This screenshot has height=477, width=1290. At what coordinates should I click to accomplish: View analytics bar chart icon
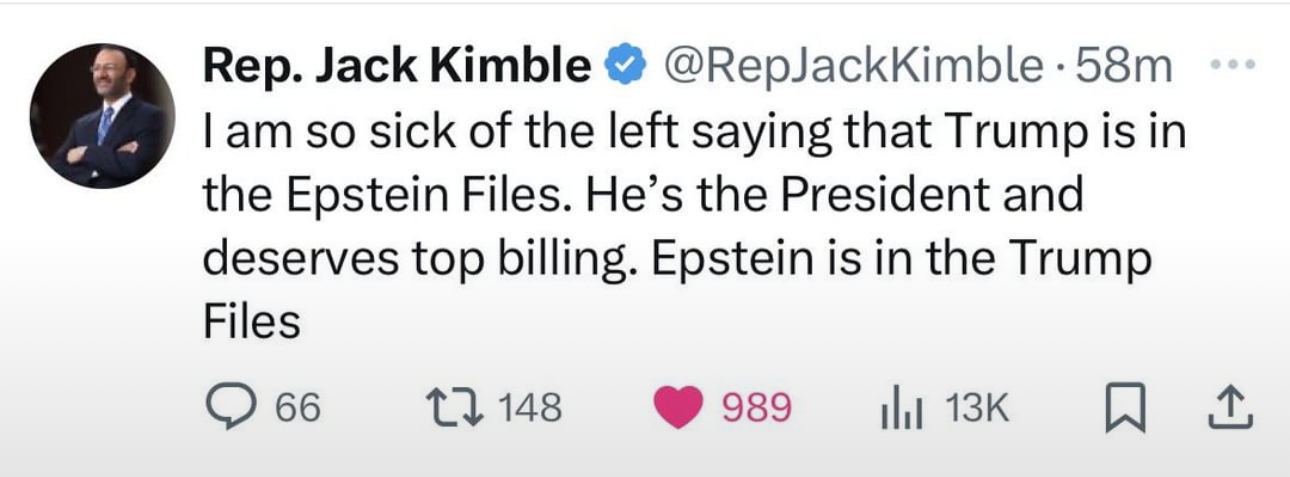(x=901, y=408)
